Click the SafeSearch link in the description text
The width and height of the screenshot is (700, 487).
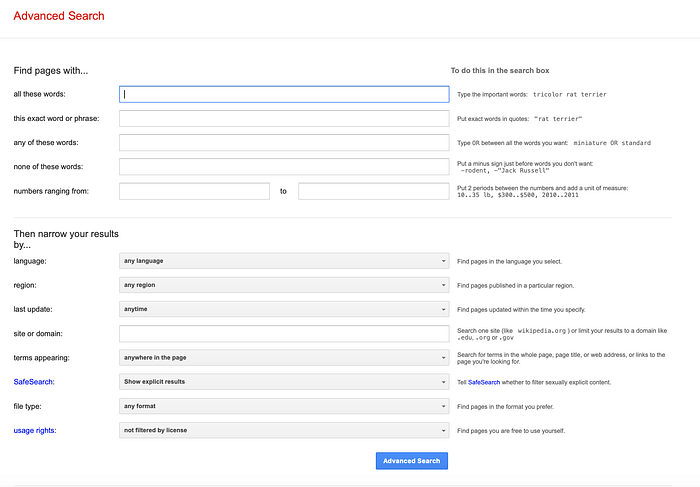tap(484, 383)
